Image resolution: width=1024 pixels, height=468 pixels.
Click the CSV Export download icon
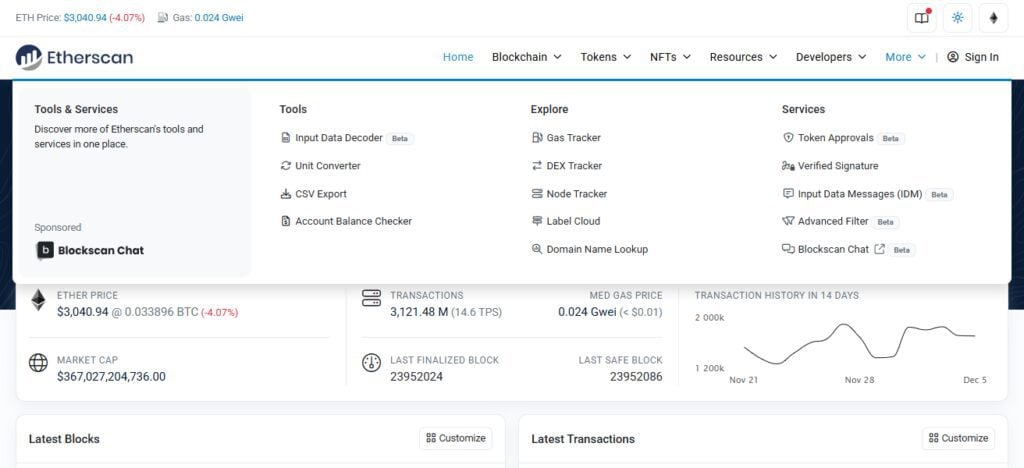point(285,194)
